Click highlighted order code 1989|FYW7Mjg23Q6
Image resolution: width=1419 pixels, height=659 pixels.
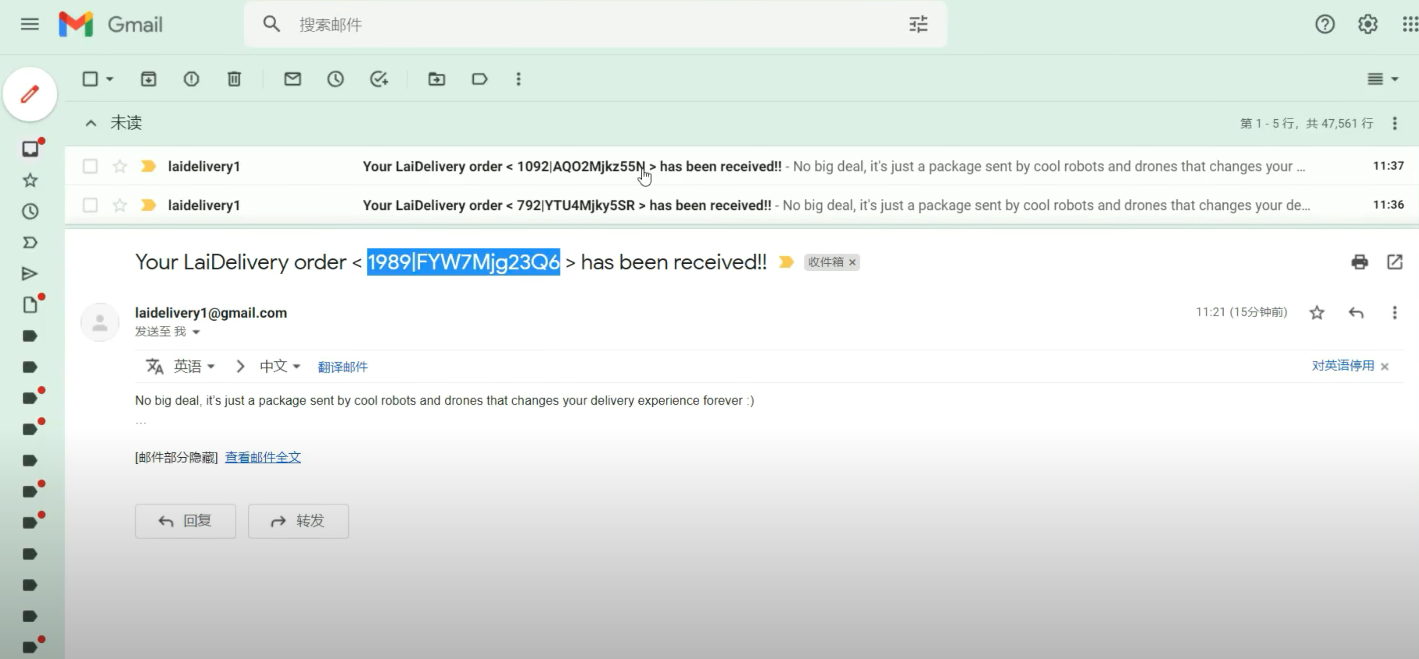(463, 262)
